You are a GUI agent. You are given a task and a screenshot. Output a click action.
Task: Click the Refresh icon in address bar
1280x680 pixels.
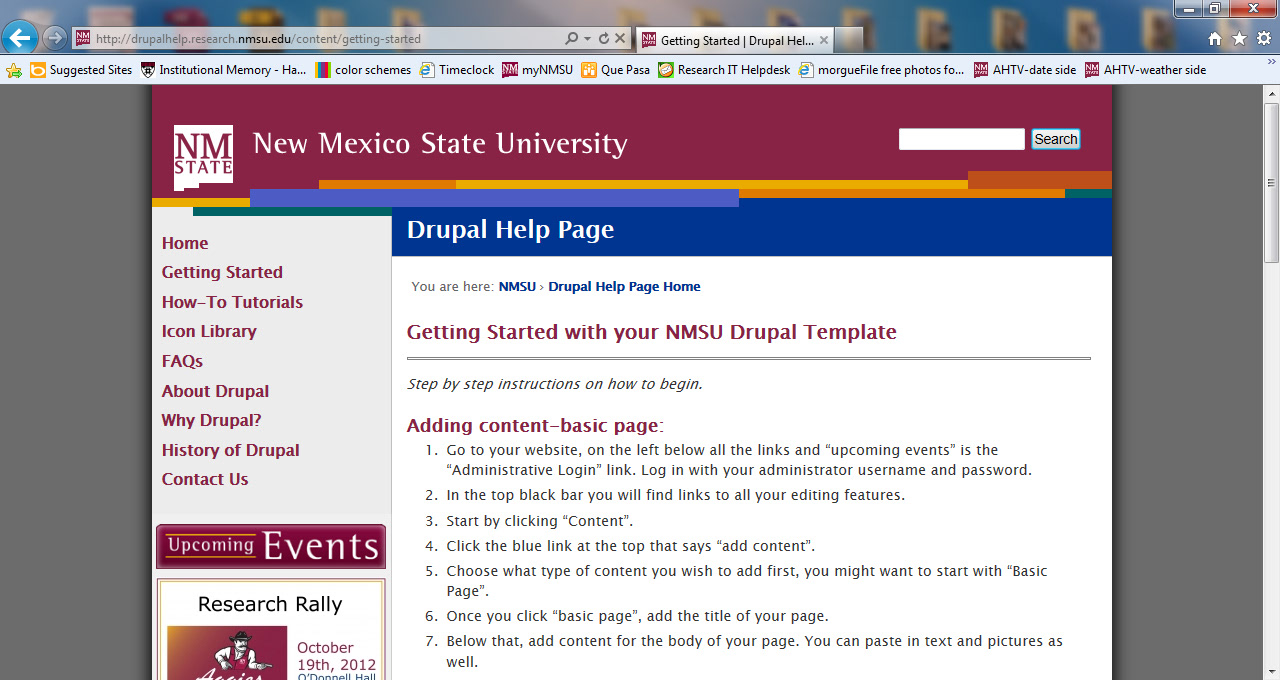pyautogui.click(x=603, y=39)
